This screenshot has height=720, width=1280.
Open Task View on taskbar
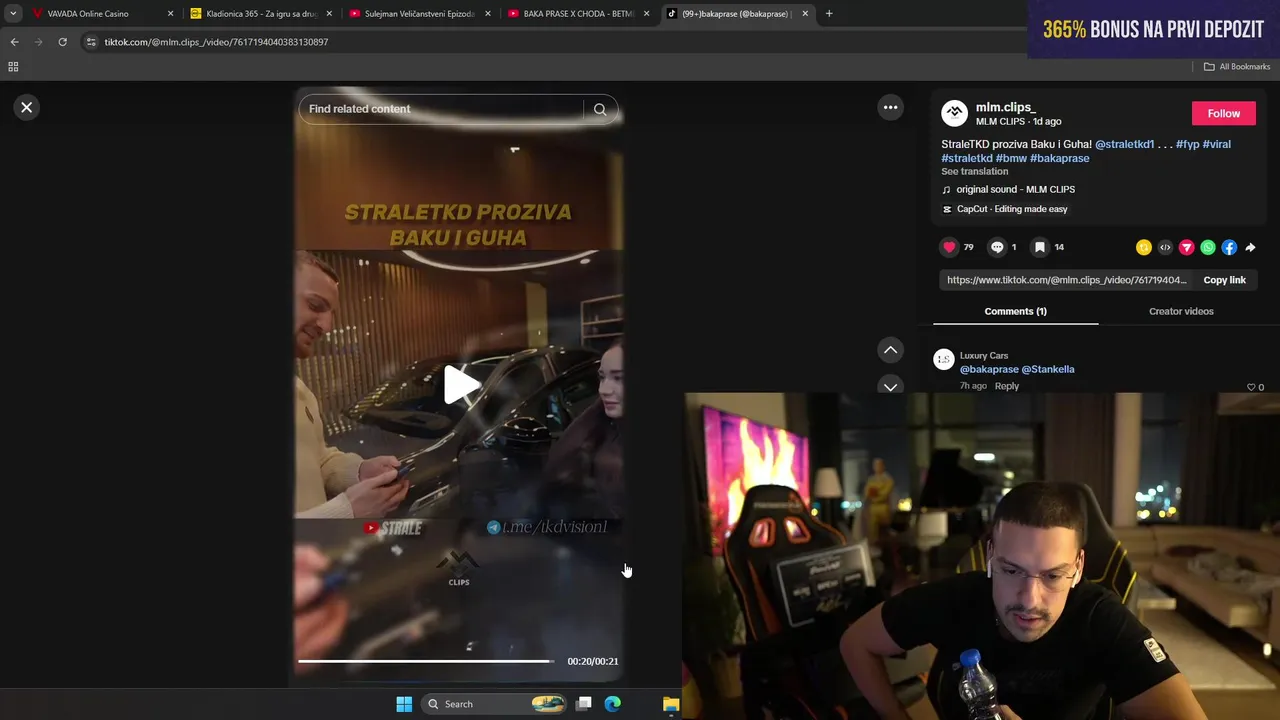[x=584, y=704]
